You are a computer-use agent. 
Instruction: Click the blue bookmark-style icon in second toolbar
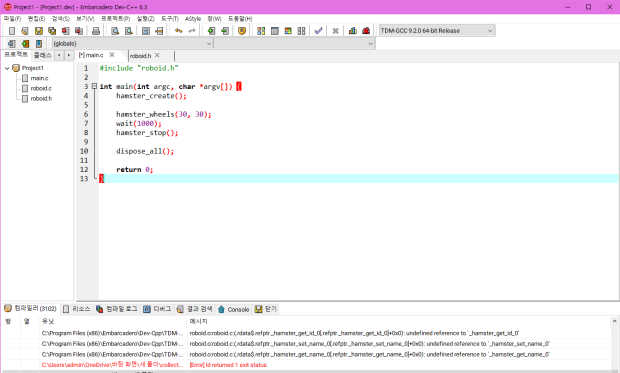click(x=39, y=44)
